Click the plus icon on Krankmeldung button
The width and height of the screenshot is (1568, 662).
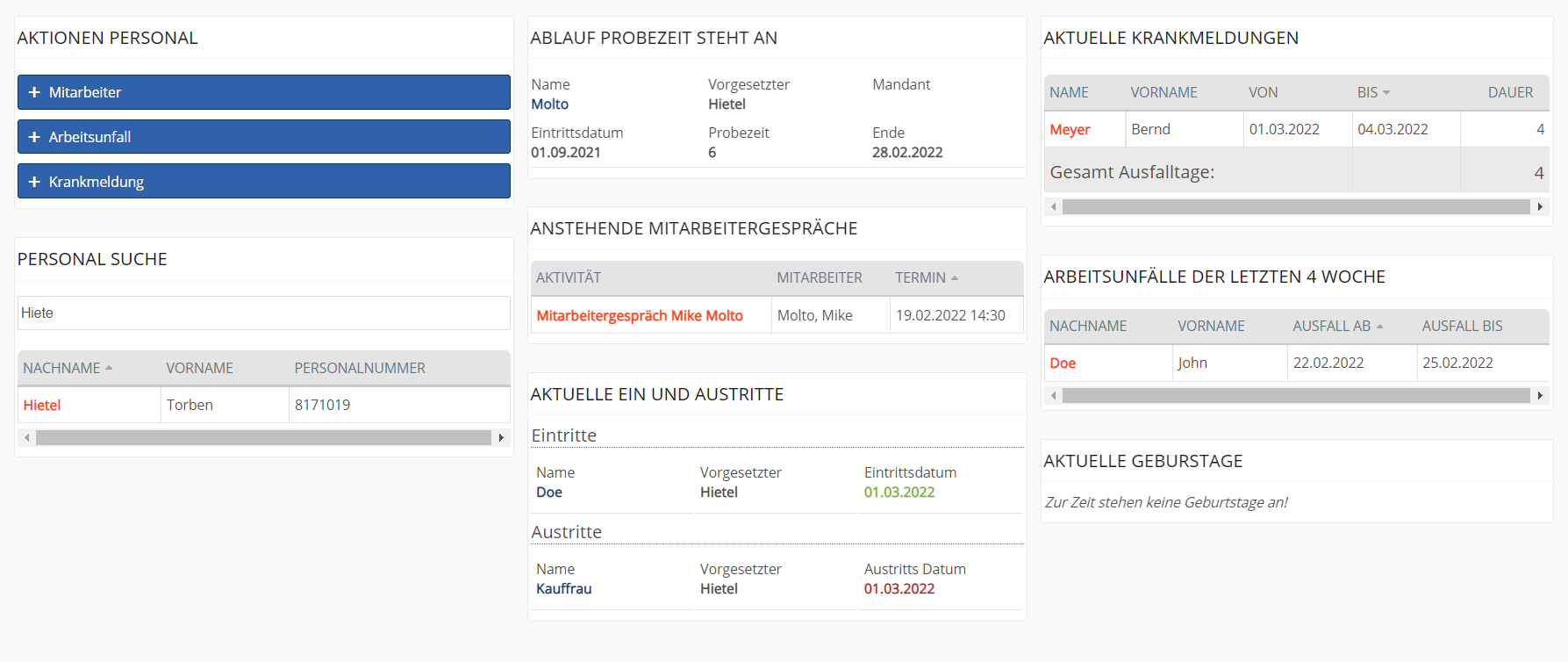(x=34, y=182)
